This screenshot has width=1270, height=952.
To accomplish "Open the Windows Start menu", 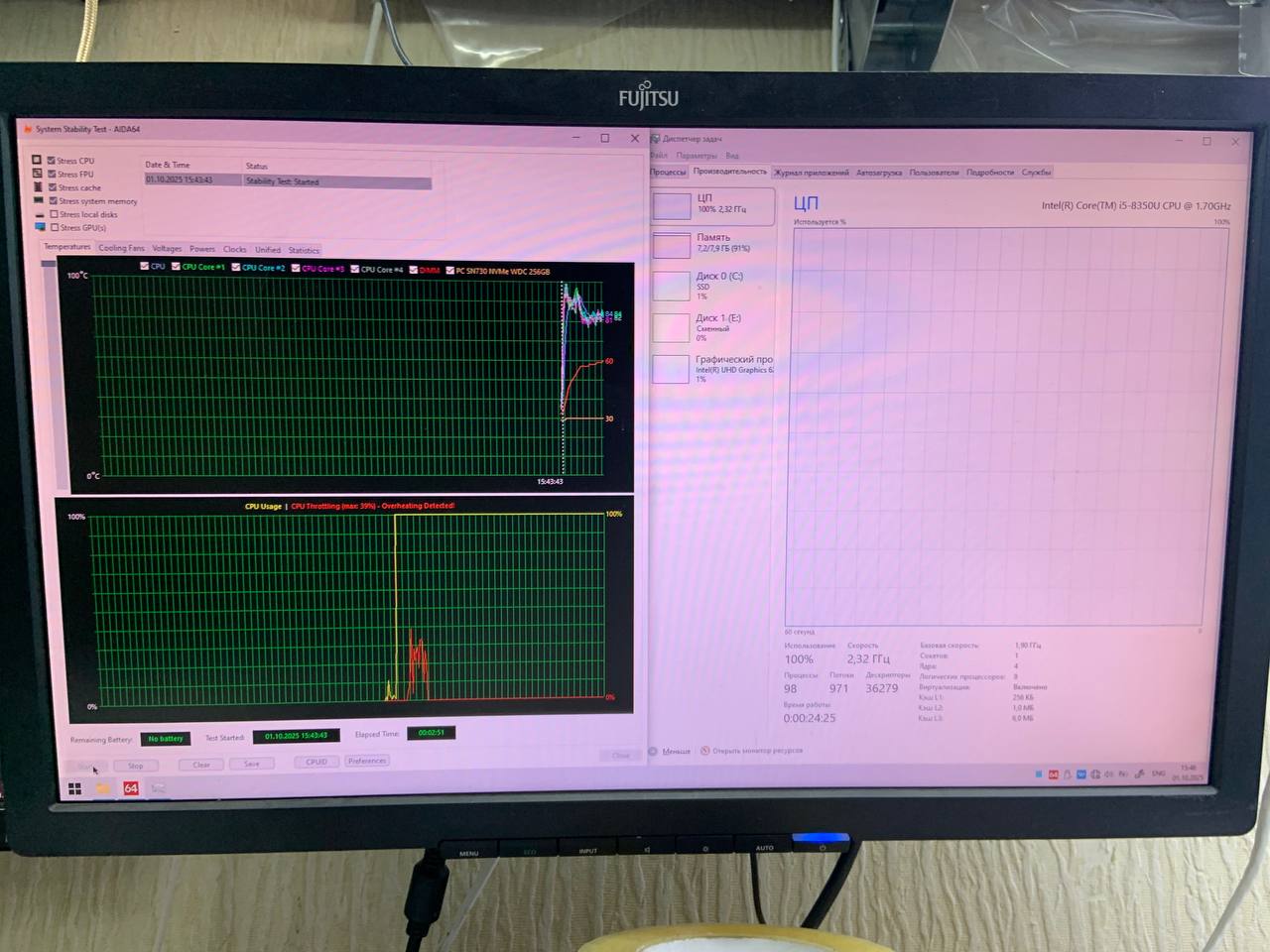I will tap(74, 789).
